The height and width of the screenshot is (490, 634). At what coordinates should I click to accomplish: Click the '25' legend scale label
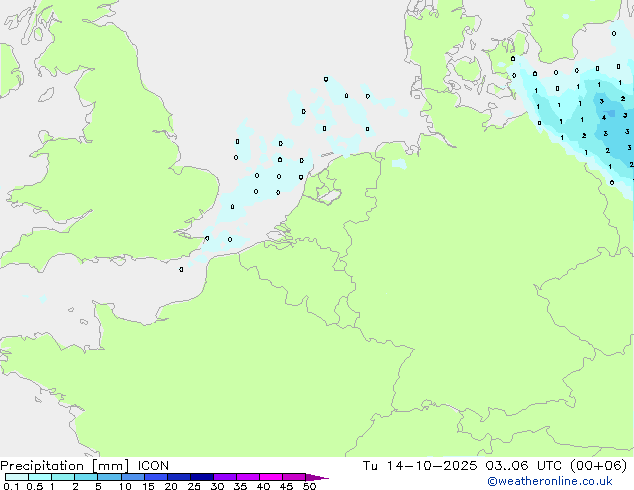click(194, 486)
